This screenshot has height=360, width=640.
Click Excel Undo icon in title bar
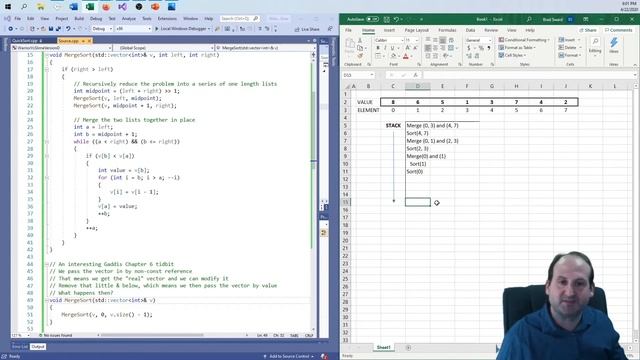(396, 19)
